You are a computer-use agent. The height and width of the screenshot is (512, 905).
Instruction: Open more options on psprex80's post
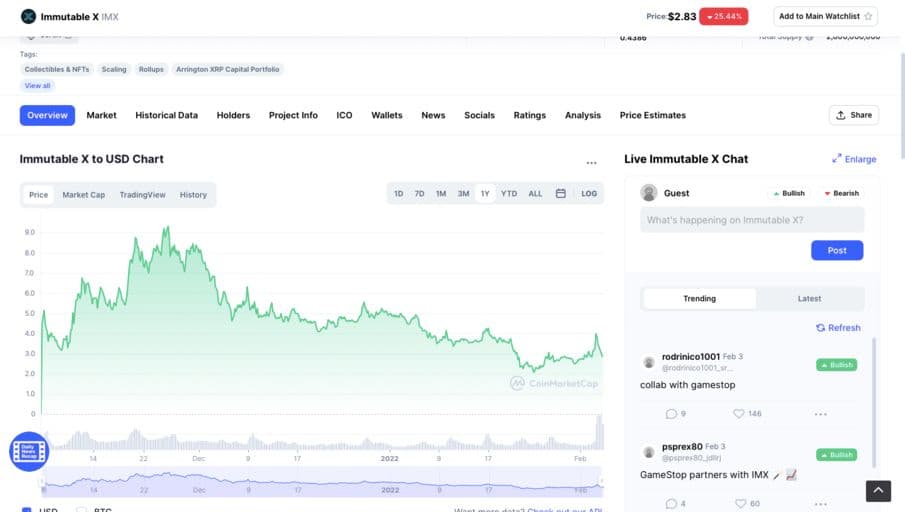click(820, 503)
